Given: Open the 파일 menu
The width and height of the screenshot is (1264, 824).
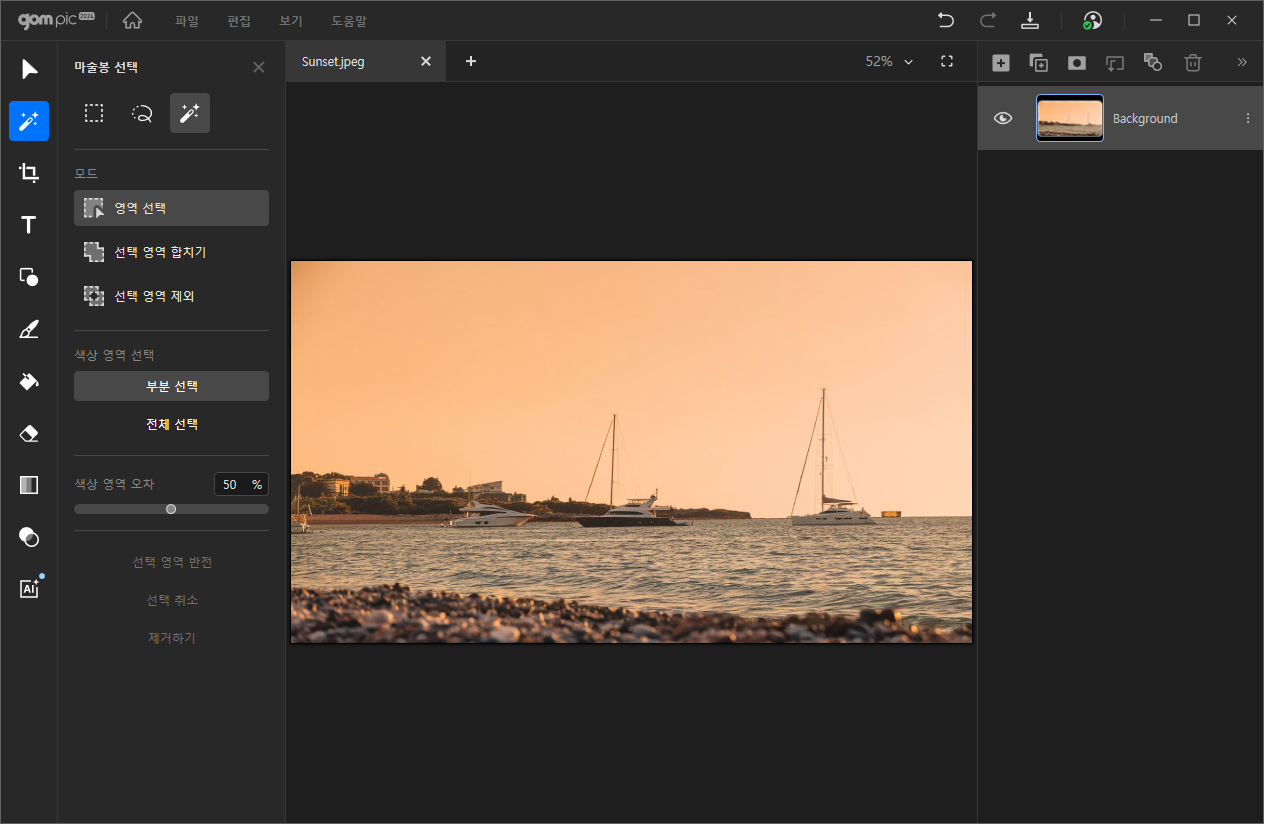Looking at the screenshot, I should [187, 21].
